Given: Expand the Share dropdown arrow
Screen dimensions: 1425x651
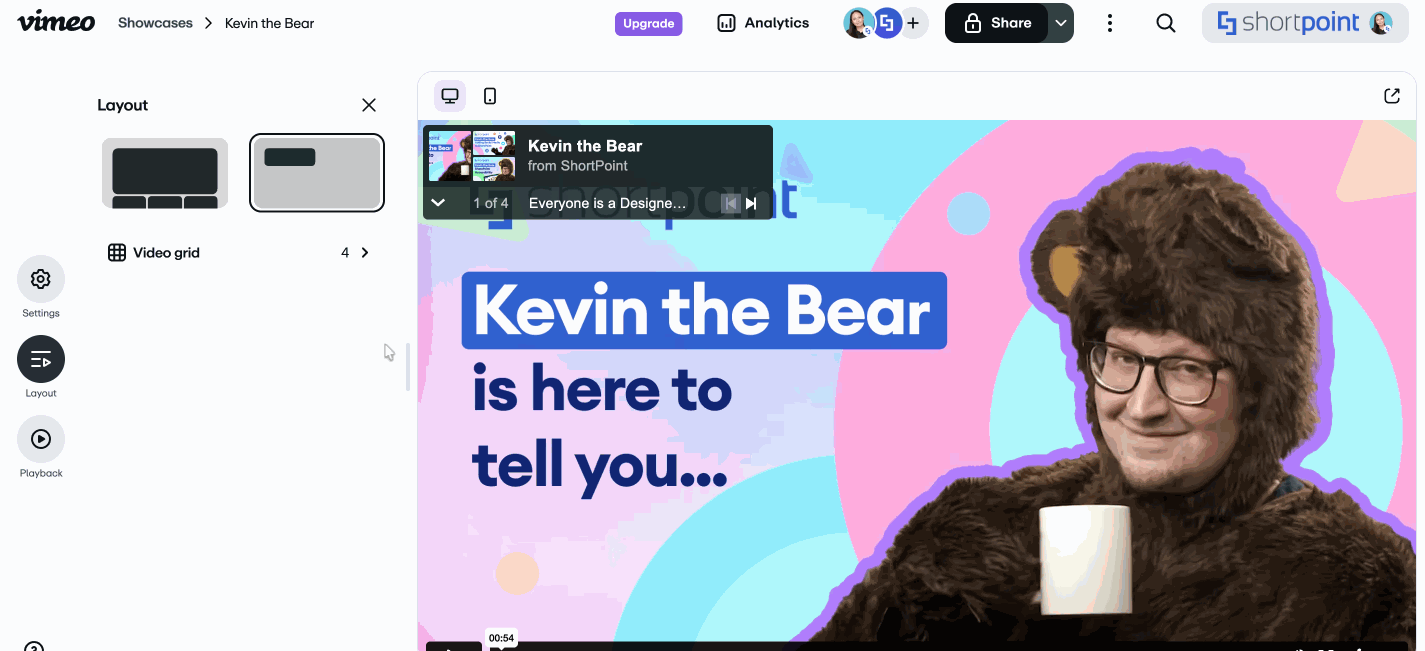Looking at the screenshot, I should click(1061, 23).
